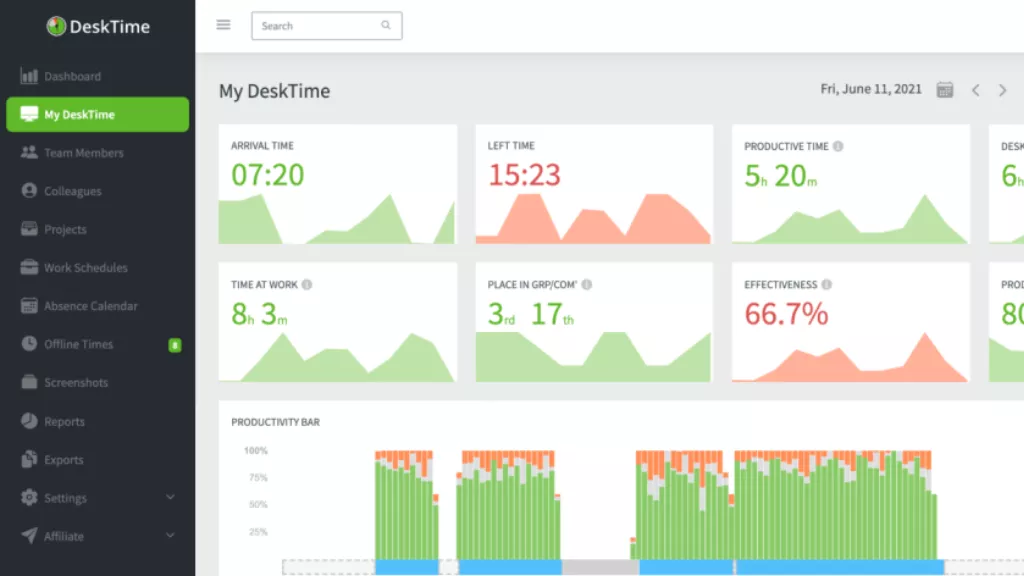Click the Settings gear icon
1024x576 pixels.
[x=29, y=497]
